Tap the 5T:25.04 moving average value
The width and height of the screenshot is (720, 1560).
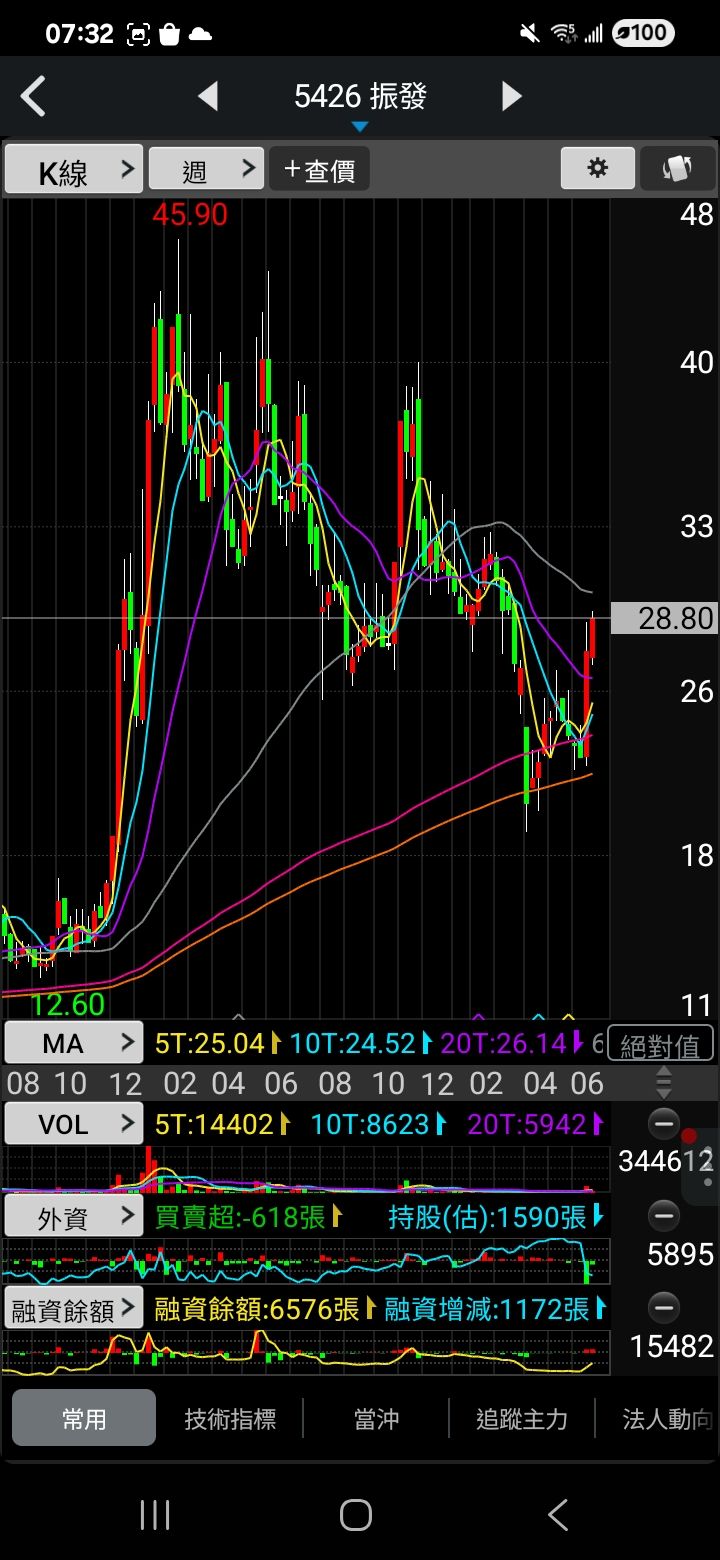coord(210,1044)
